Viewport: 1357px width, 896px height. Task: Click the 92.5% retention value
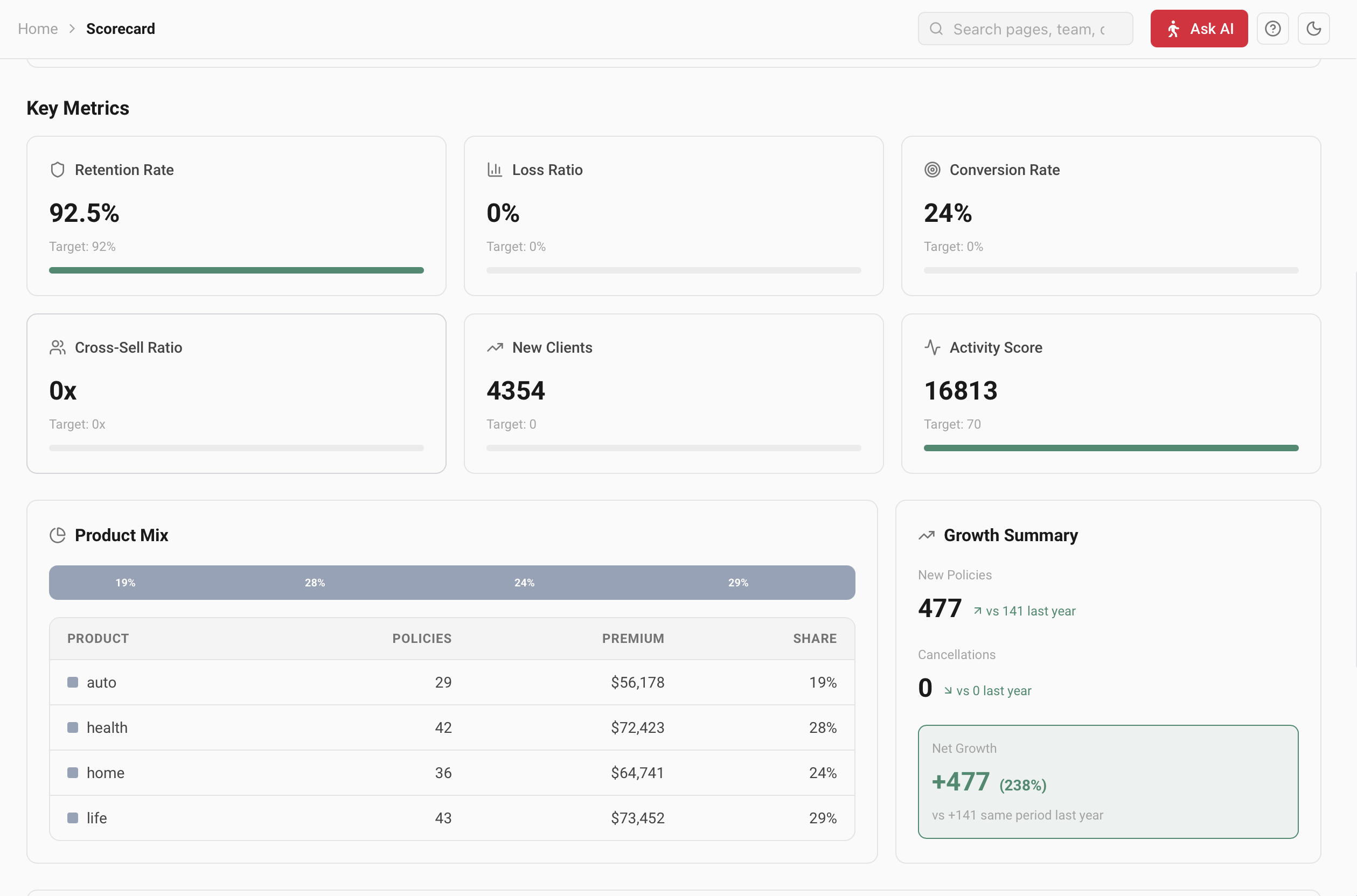point(84,213)
